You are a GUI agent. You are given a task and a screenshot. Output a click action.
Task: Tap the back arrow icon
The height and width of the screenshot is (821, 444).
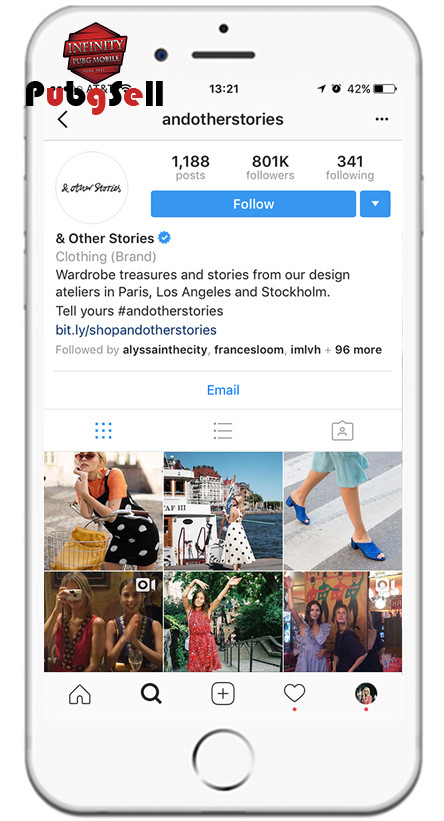62,120
